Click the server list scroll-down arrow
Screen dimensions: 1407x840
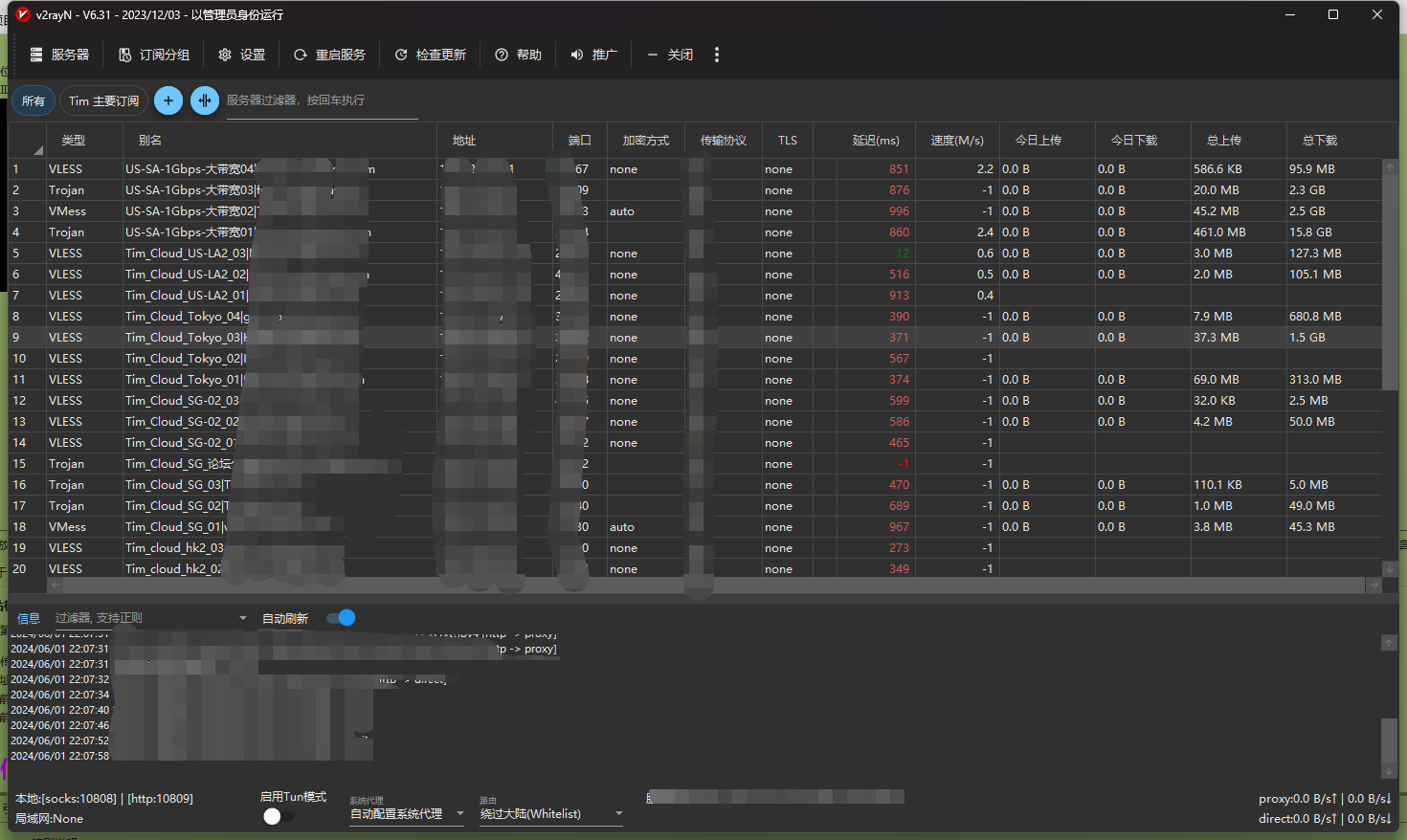1390,569
